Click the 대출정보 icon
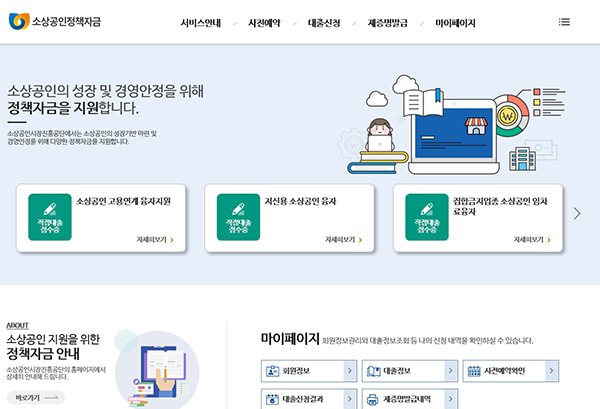 [x=372, y=372]
